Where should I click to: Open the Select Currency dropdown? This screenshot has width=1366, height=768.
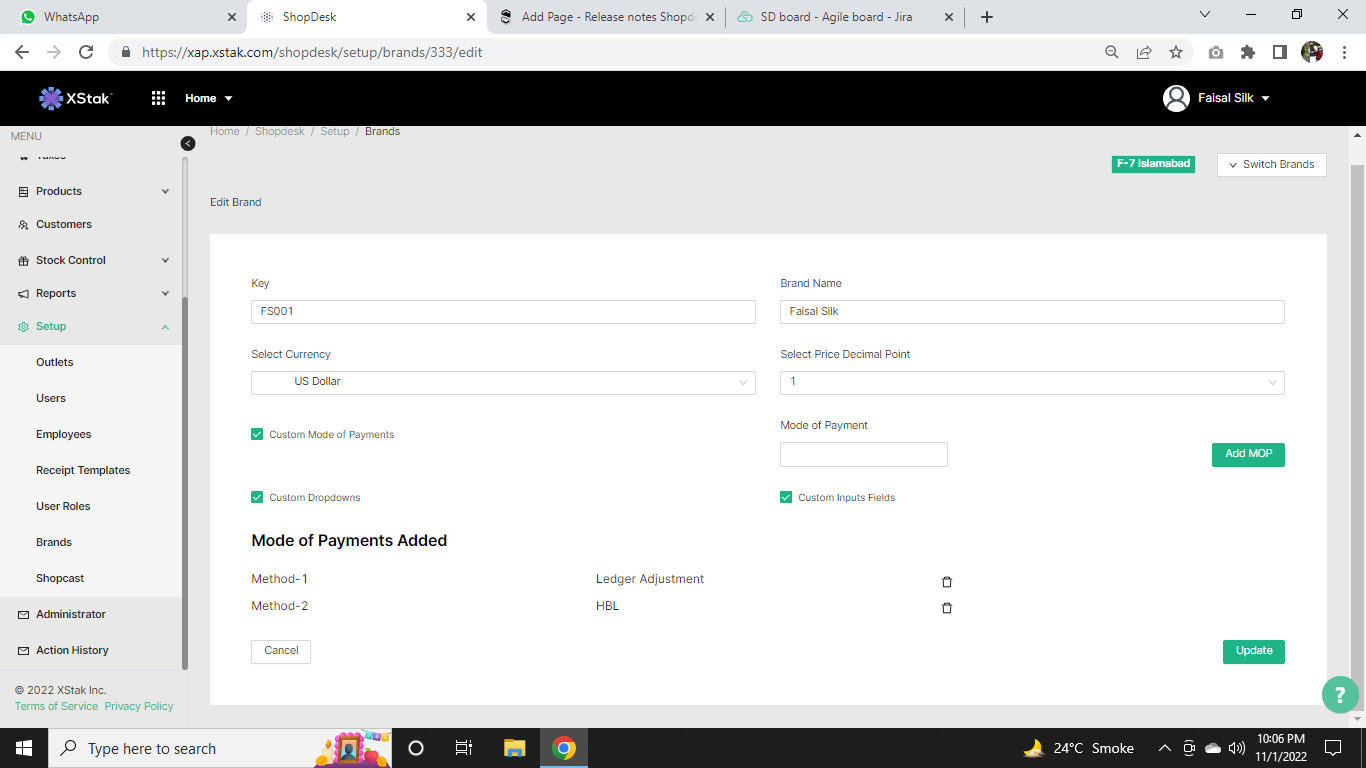[x=503, y=382]
